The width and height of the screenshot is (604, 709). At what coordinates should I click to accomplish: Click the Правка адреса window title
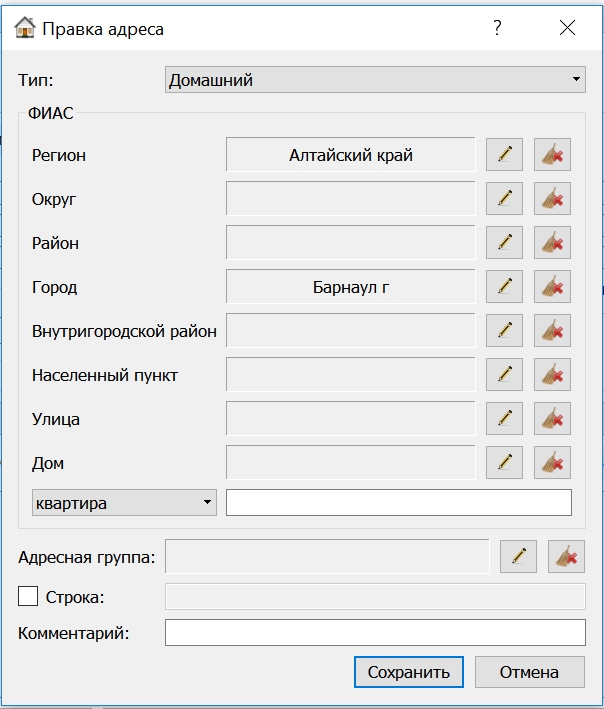pyautogui.click(x=103, y=29)
